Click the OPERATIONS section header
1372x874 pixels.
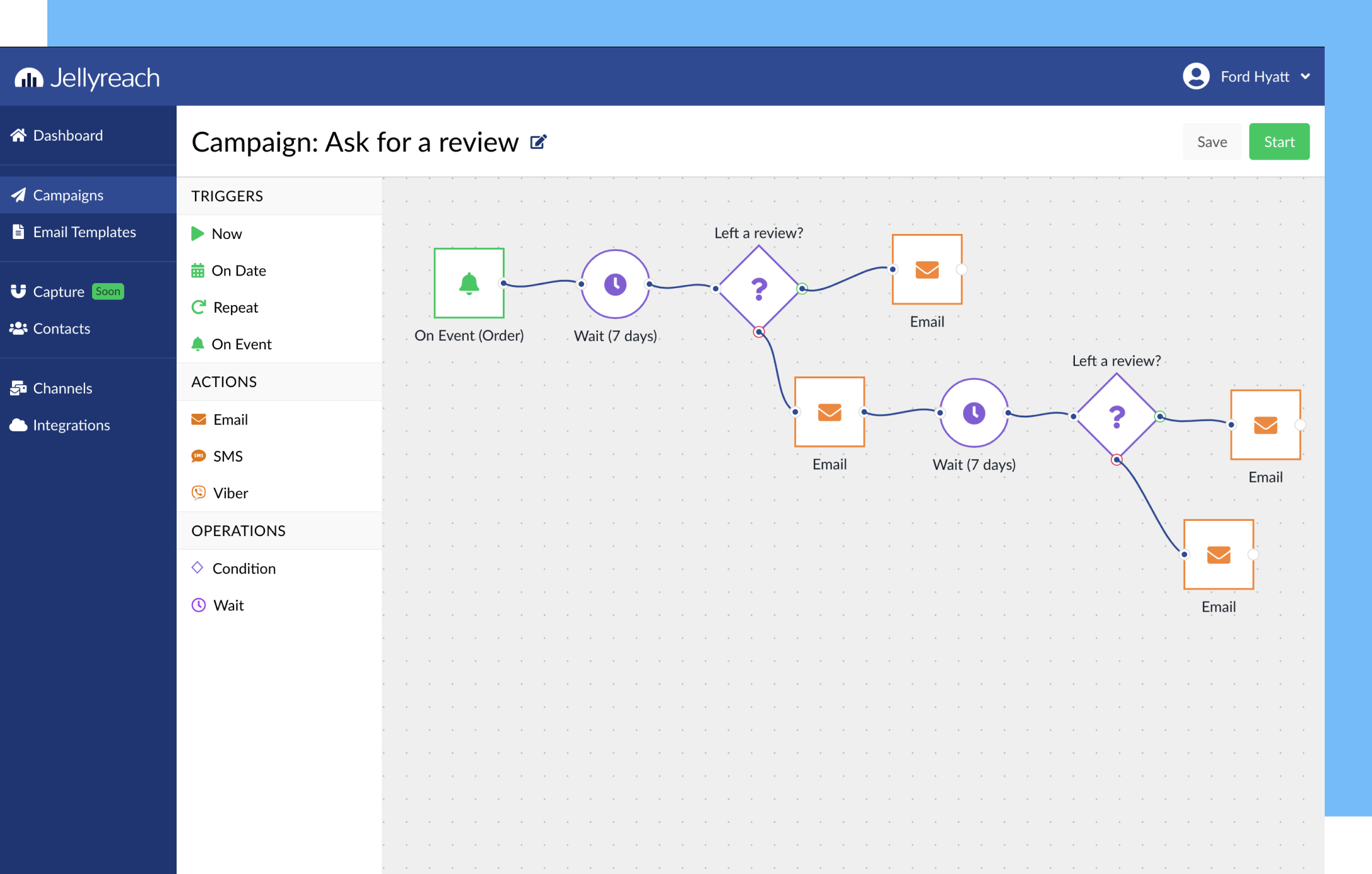click(x=279, y=530)
